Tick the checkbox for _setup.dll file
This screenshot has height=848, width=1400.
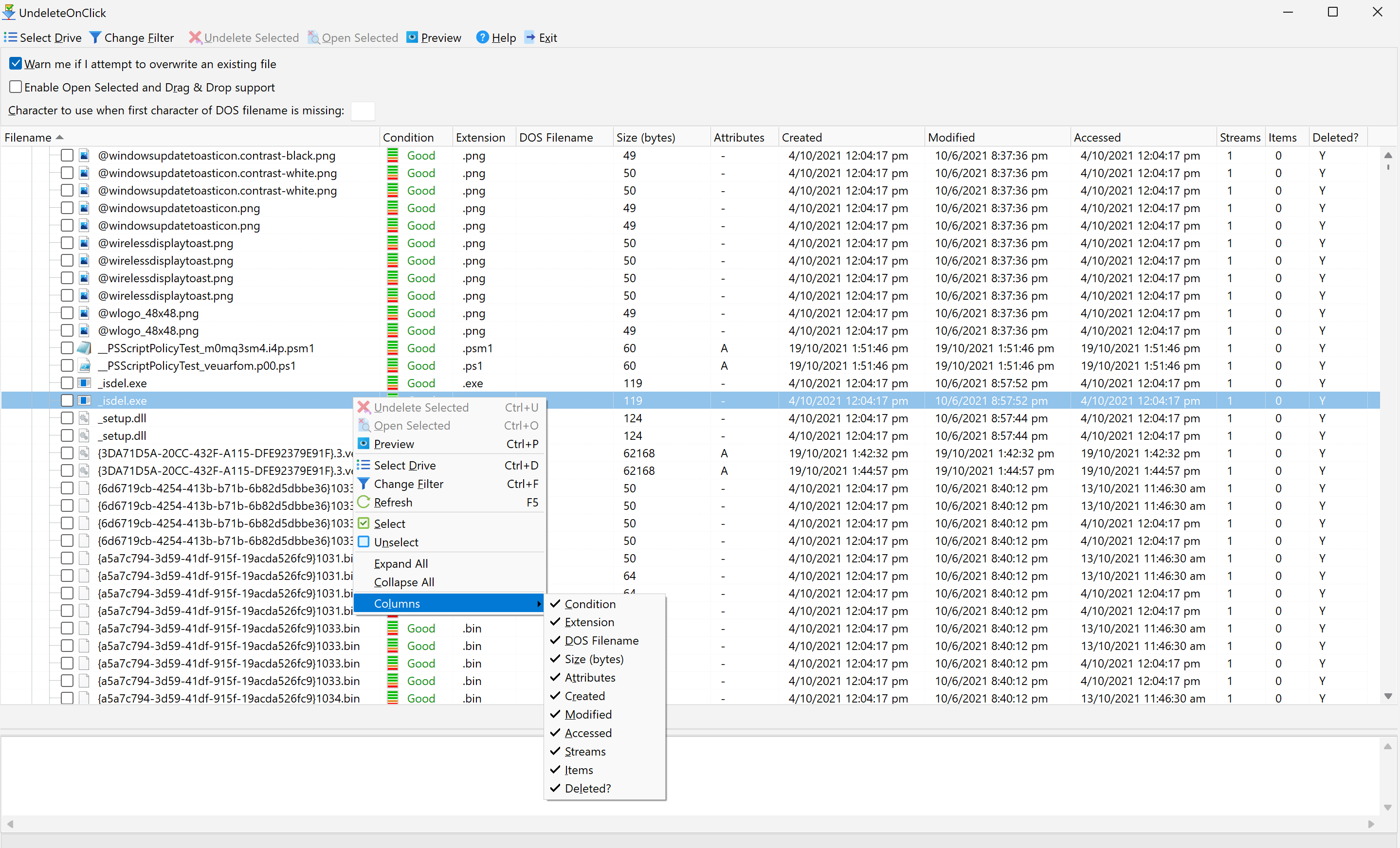[67, 418]
